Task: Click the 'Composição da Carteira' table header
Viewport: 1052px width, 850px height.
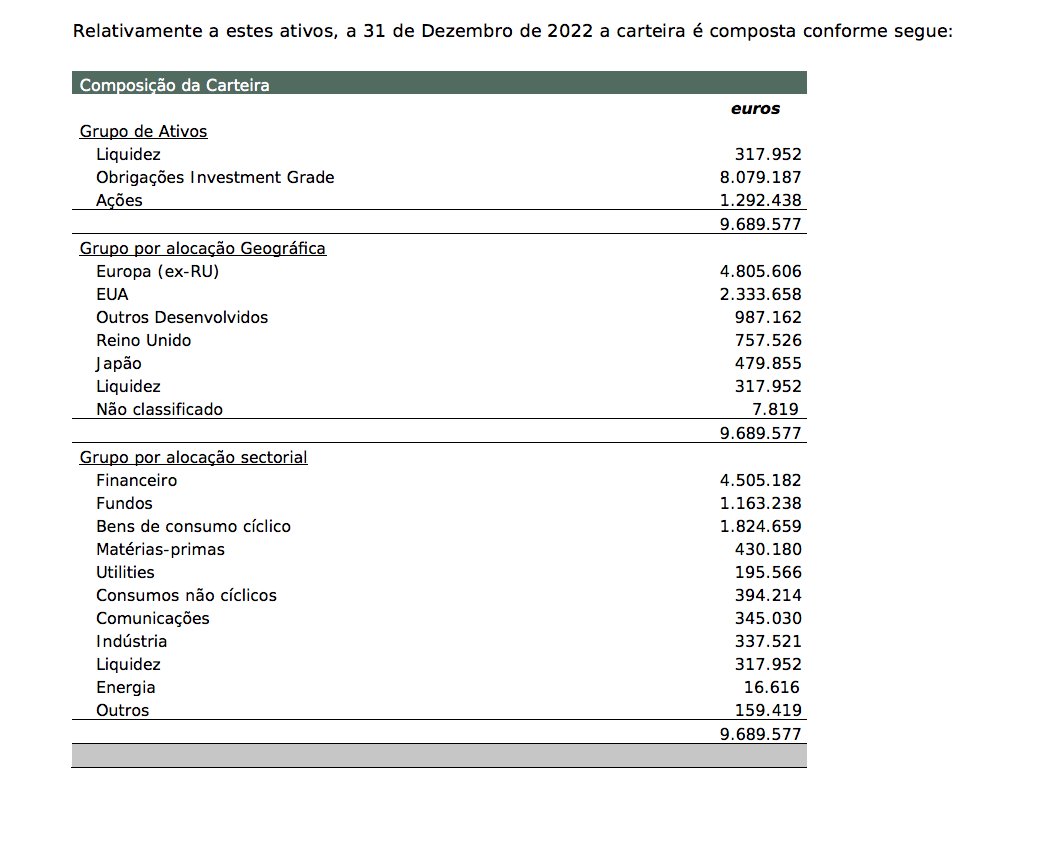Action: pyautogui.click(x=439, y=83)
